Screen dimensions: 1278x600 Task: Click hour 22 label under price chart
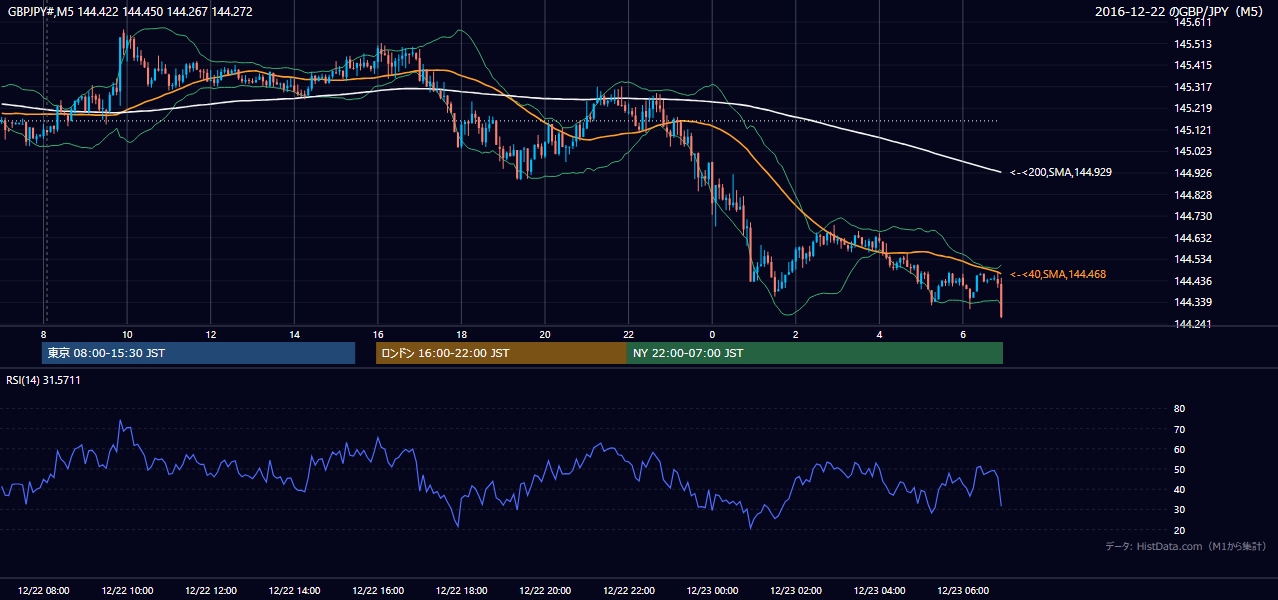point(628,334)
